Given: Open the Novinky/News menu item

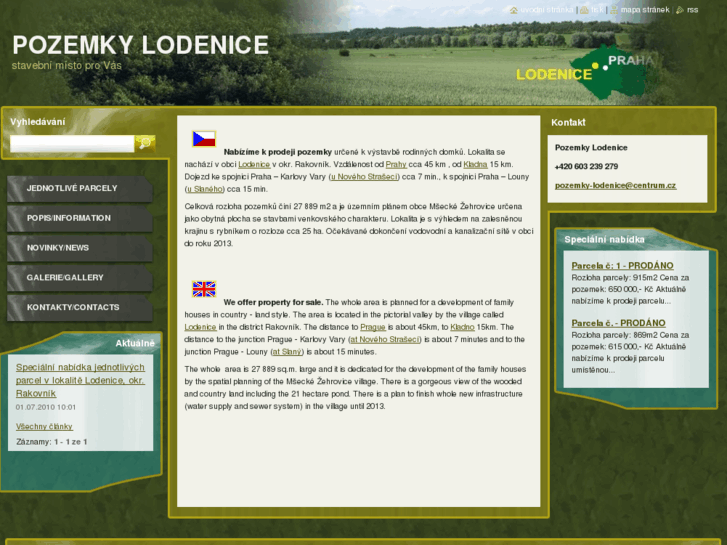Looking at the screenshot, I should (x=80, y=248).
